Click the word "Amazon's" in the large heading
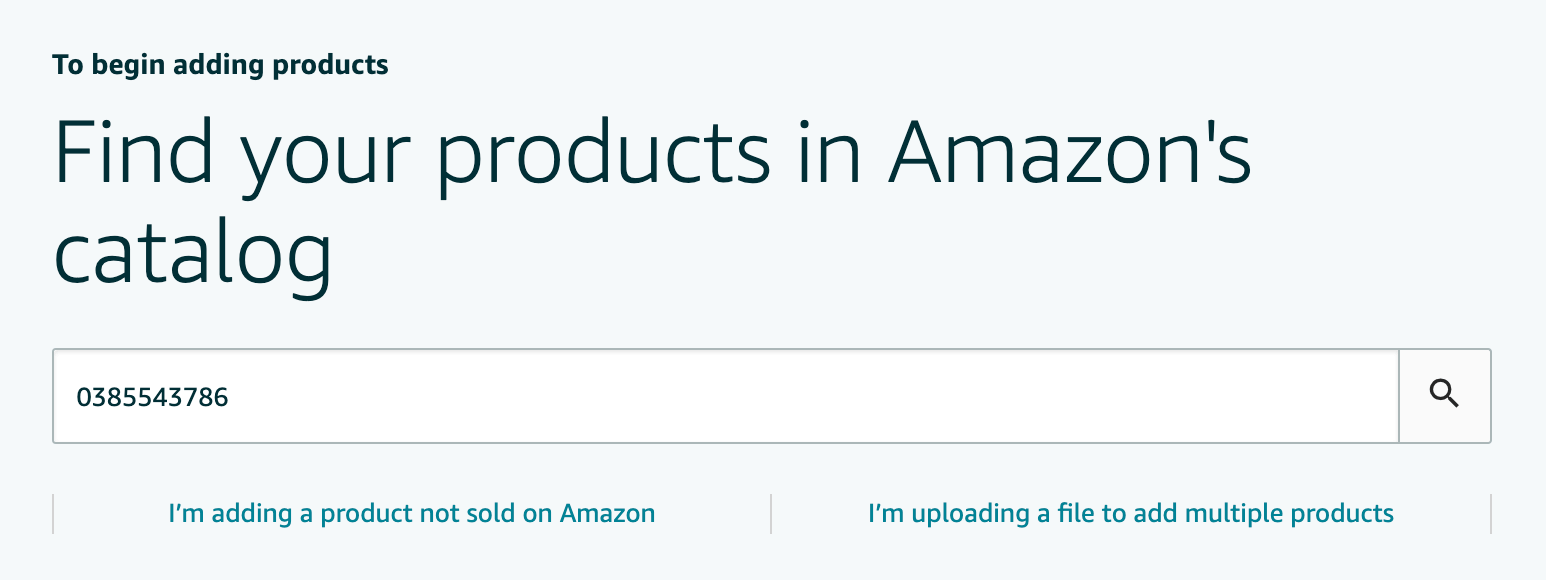This screenshot has height=580, width=1546. (1069, 155)
